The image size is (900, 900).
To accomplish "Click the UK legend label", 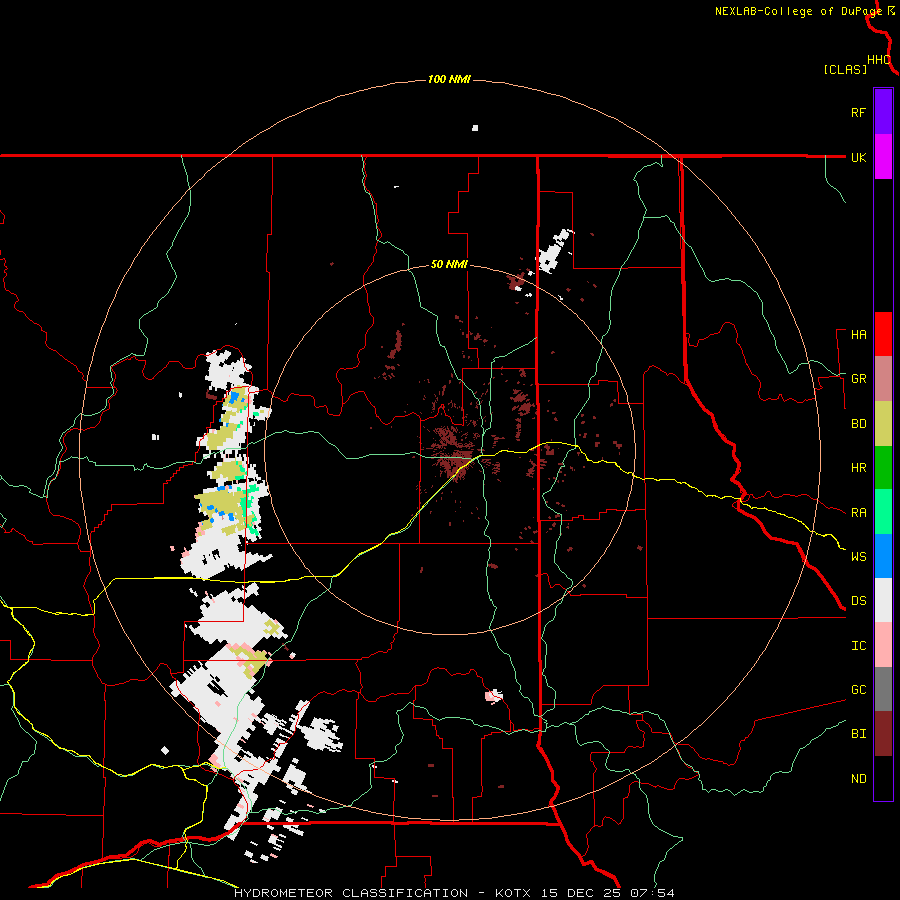I will 858,157.
